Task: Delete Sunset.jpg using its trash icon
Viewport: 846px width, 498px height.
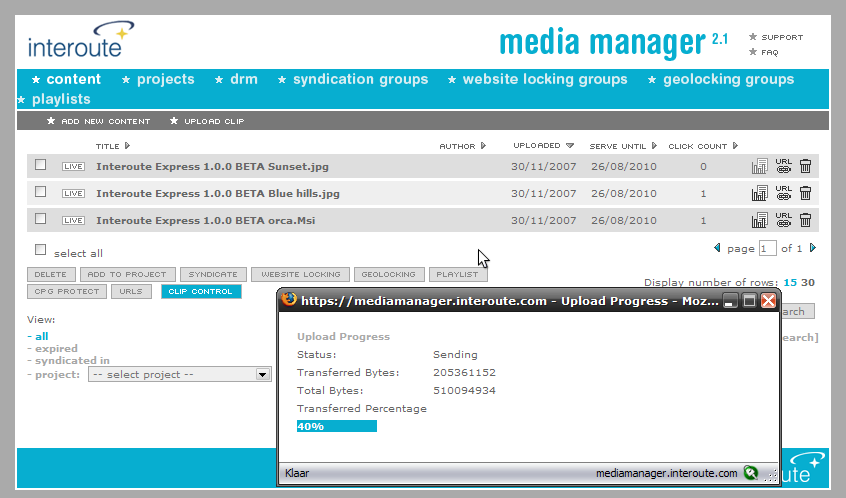Action: (806, 166)
